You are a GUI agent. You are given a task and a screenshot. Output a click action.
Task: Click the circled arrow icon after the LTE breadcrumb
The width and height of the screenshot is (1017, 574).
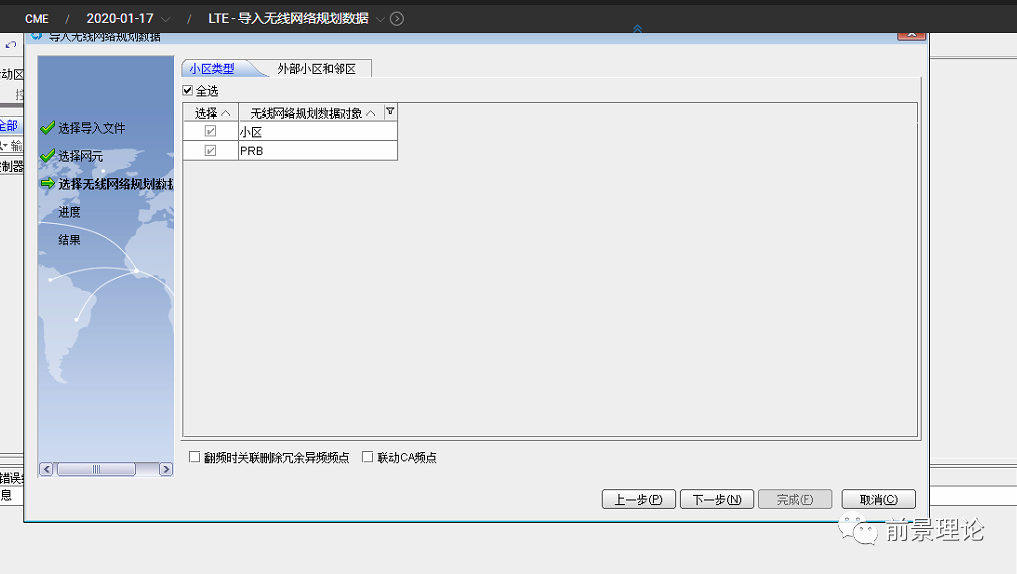point(397,19)
